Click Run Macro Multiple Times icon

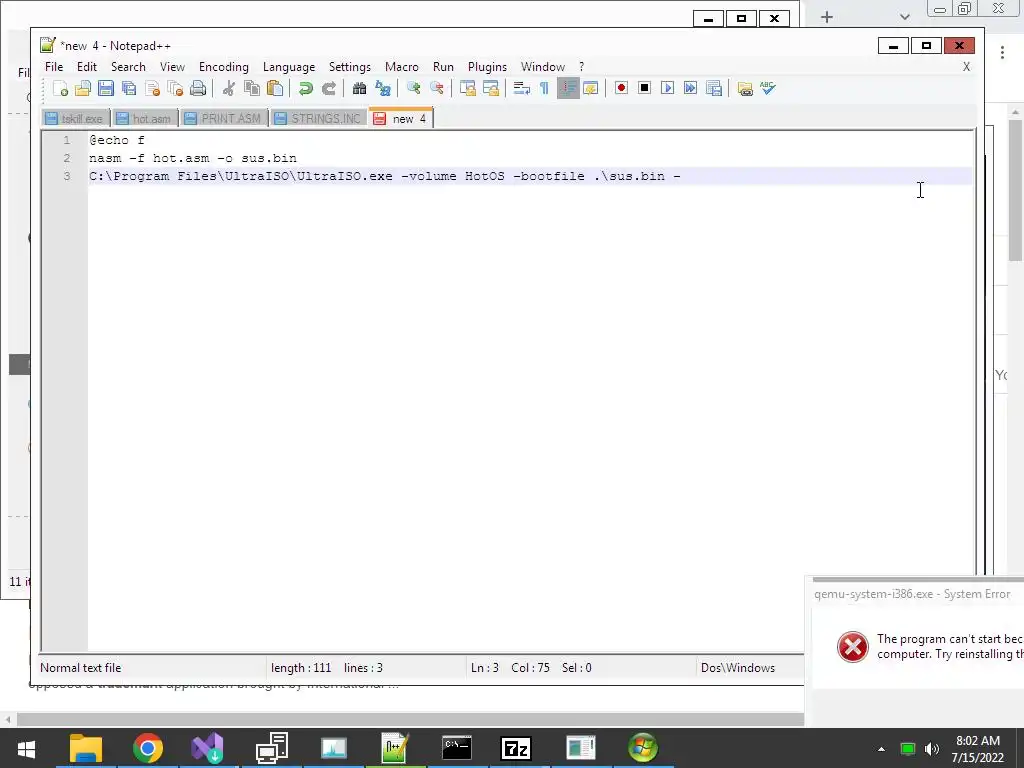pyautogui.click(x=690, y=88)
